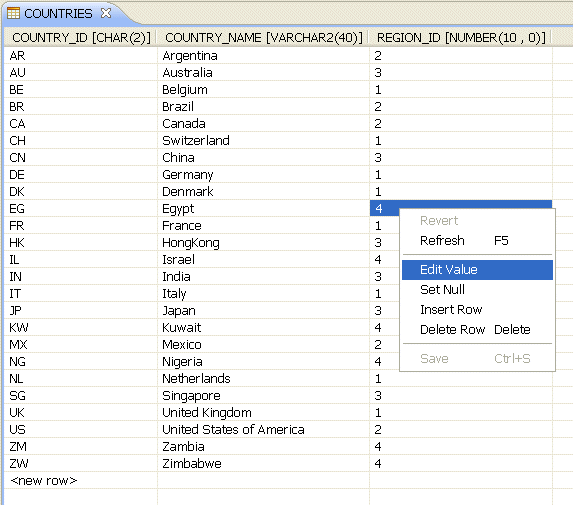This screenshot has width=573, height=505.
Task: Click the BE country ID cell
Action: pos(81,90)
